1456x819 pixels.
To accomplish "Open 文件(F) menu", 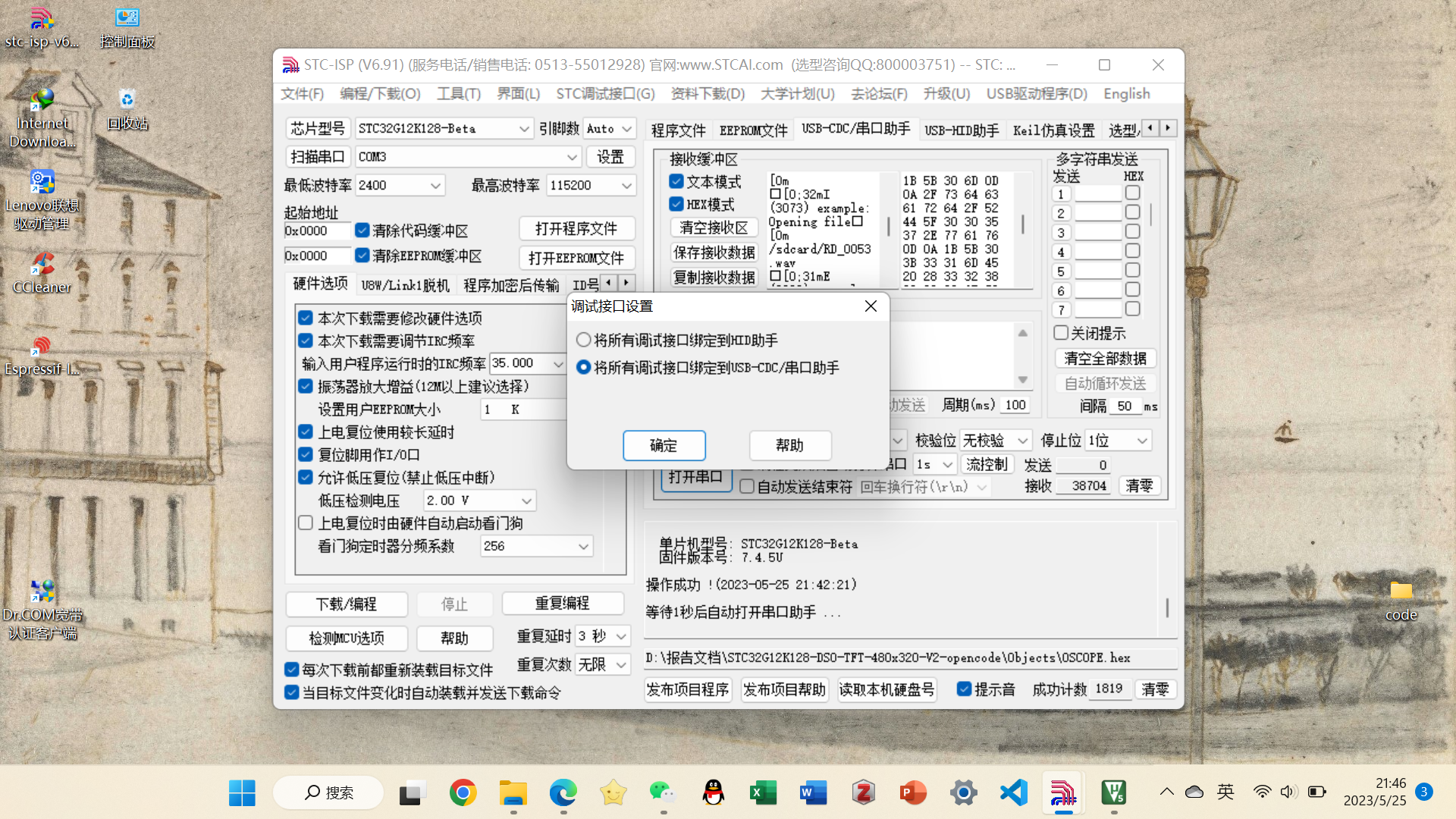I will pyautogui.click(x=302, y=93).
